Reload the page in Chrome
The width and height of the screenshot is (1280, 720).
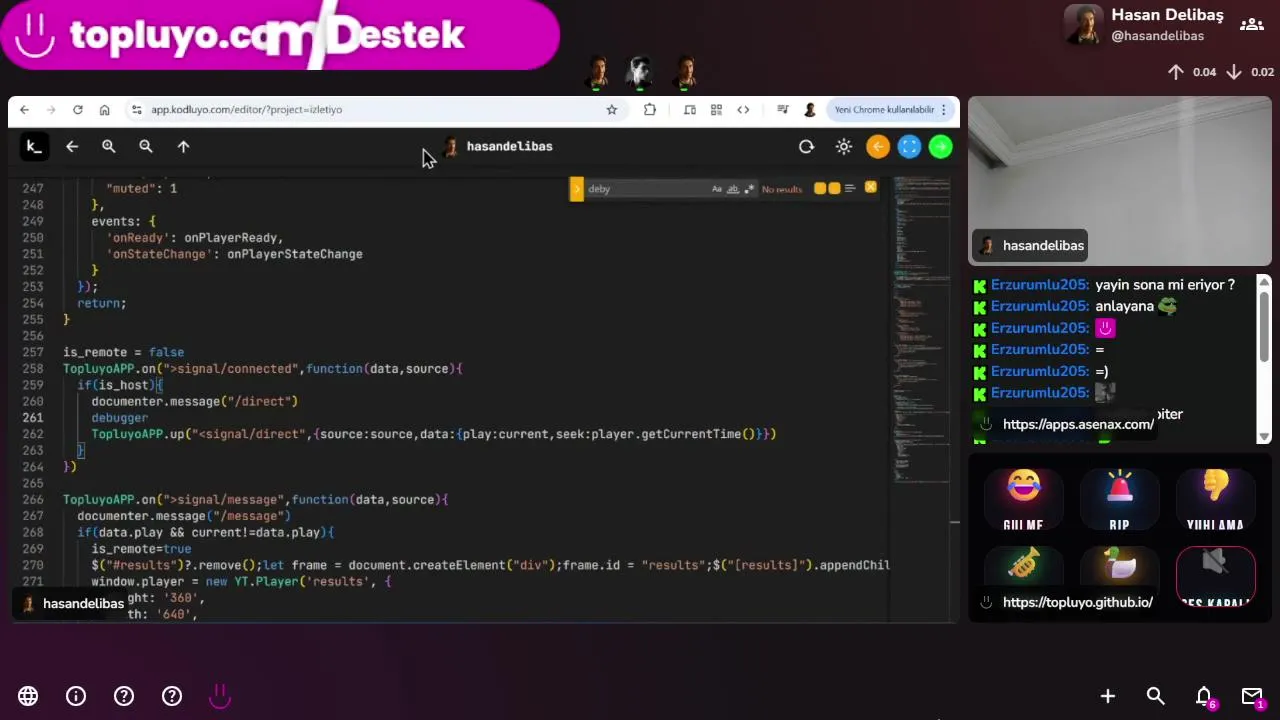[x=77, y=110]
